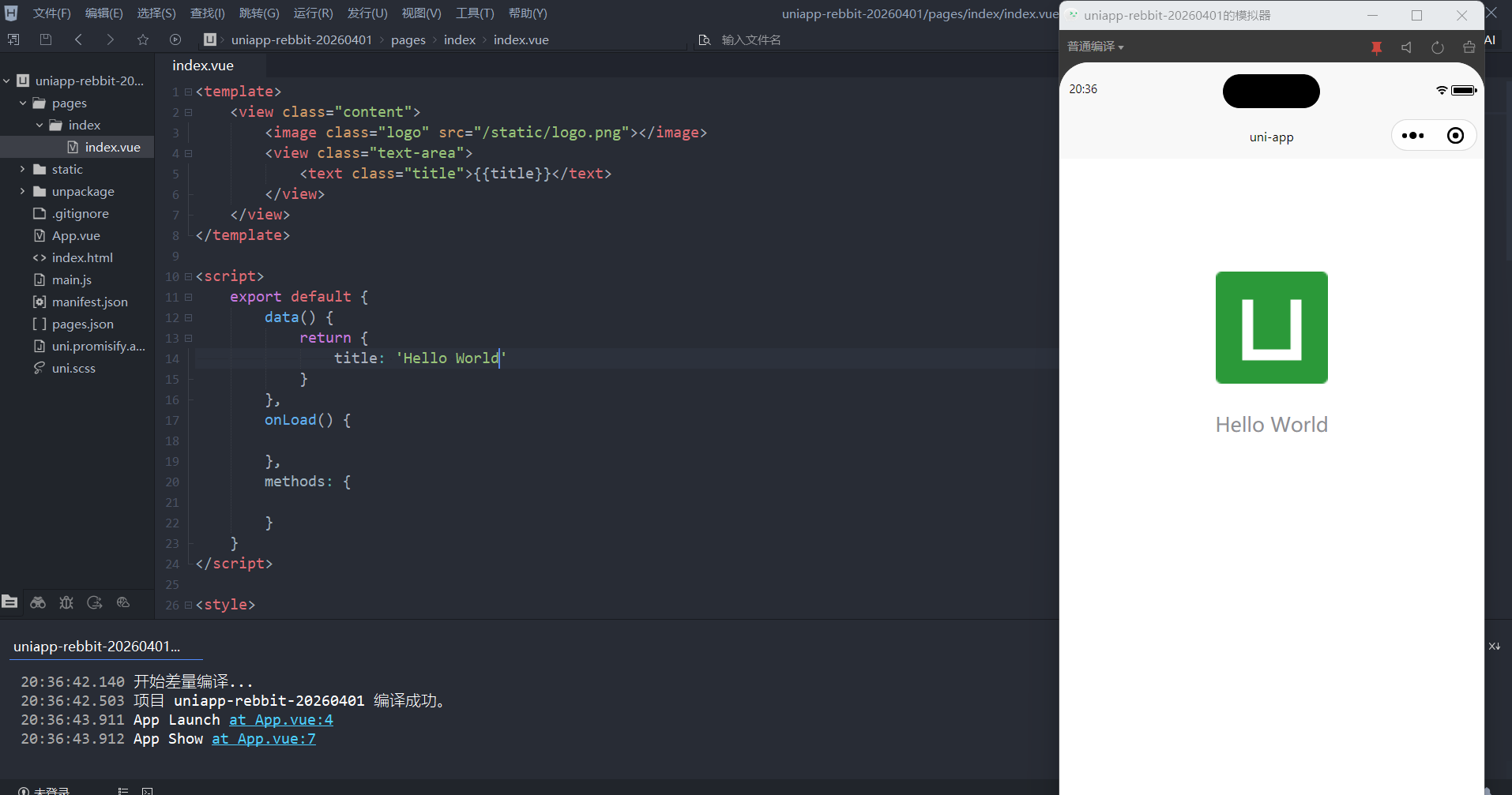Image resolution: width=1512 pixels, height=795 pixels.
Task: Click the uniapp-rebbit-20260401 breadcrumb segment
Action: click(302, 39)
